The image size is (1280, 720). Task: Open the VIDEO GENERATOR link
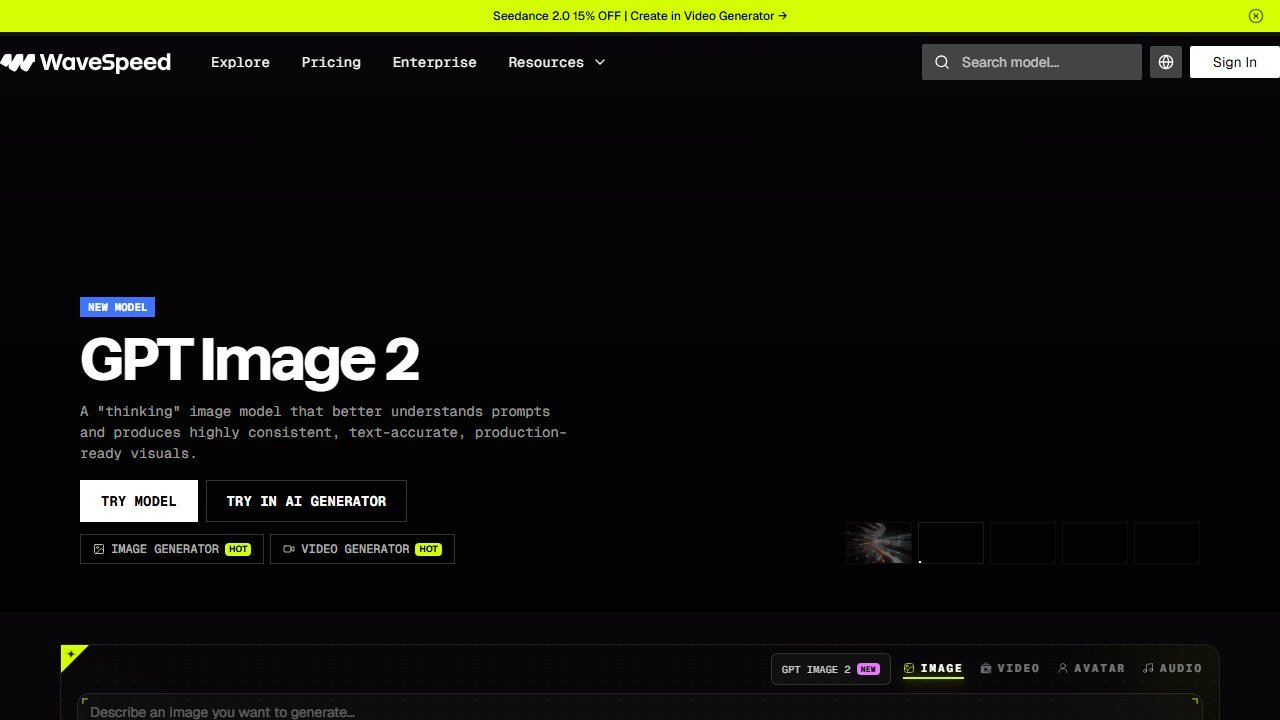point(362,549)
